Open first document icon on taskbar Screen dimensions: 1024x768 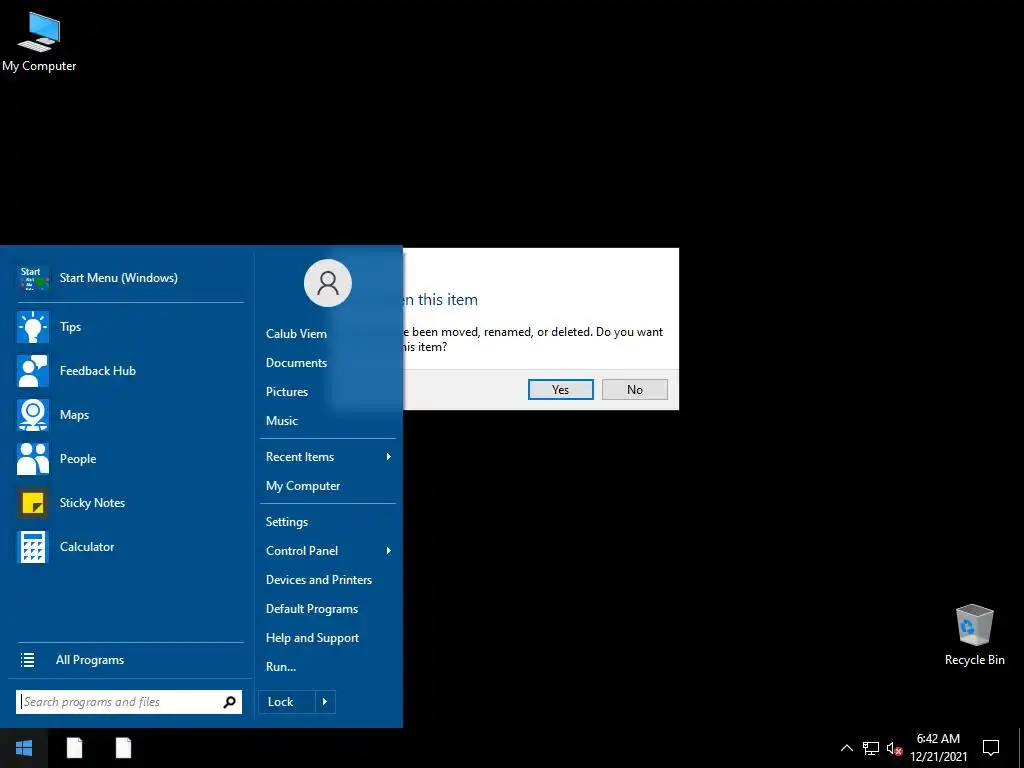[x=74, y=748]
